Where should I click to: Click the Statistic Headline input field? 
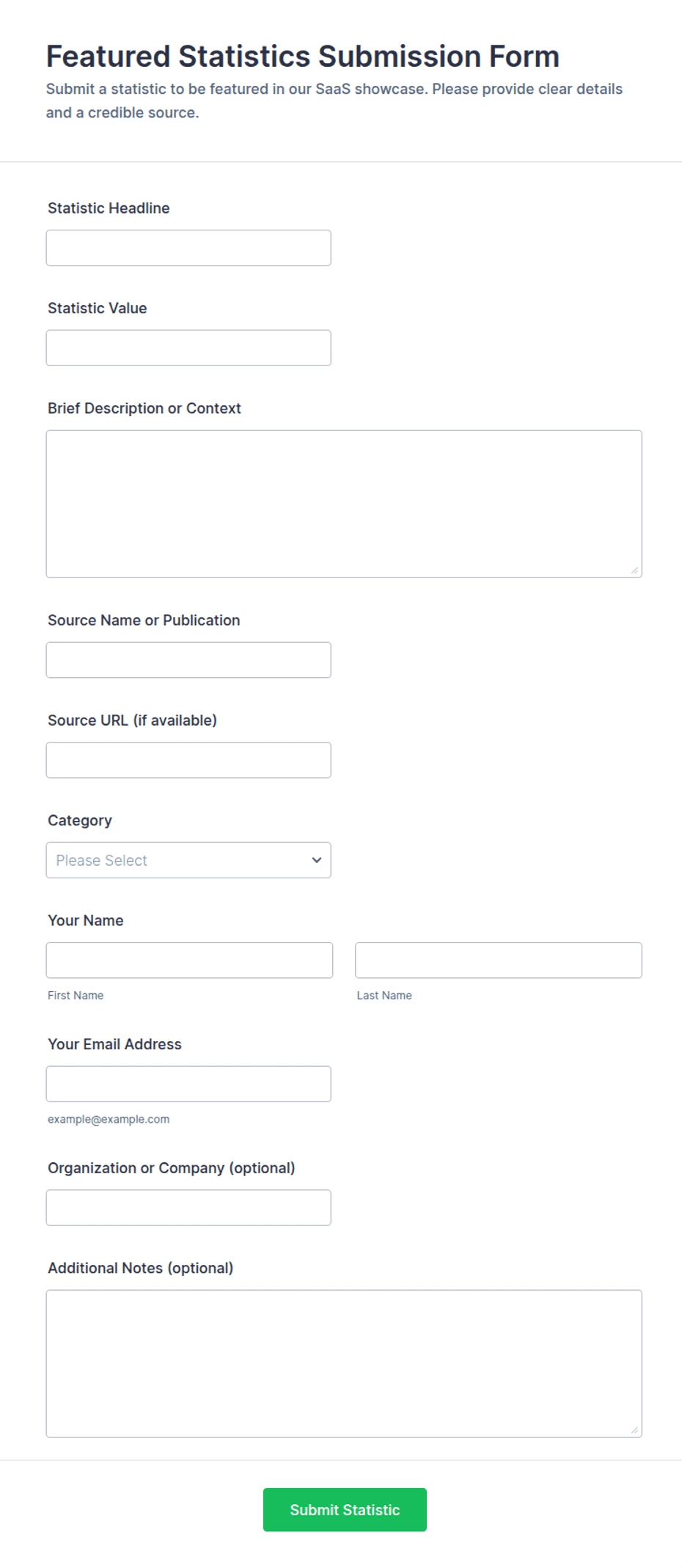188,248
